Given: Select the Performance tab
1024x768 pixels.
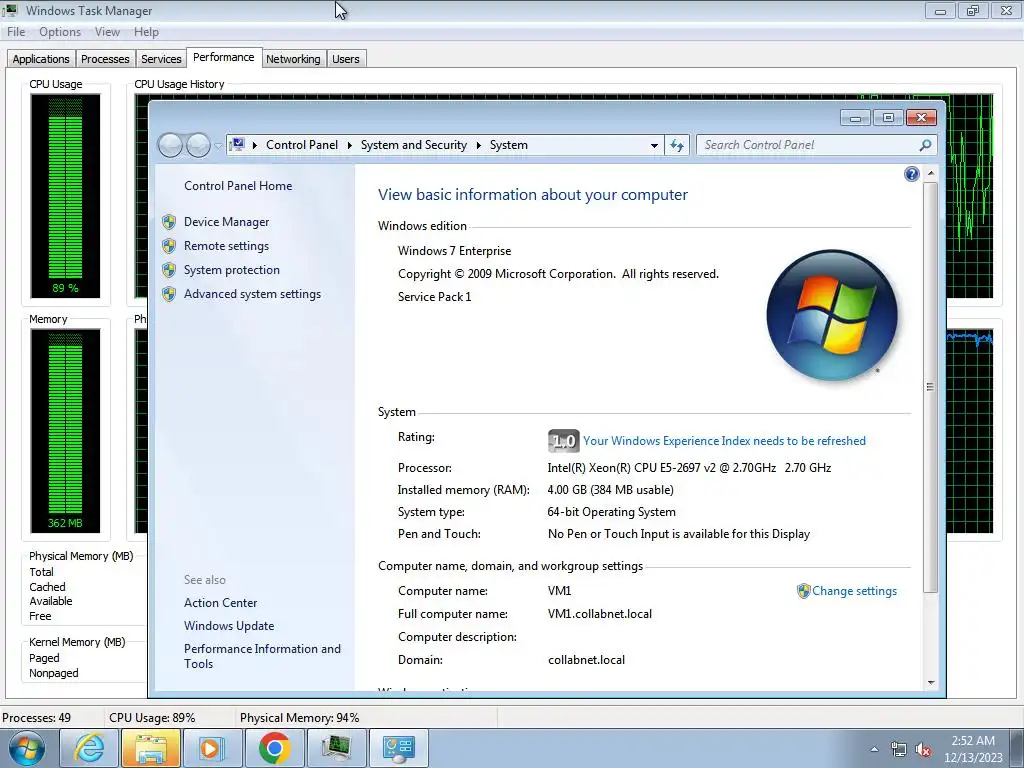Looking at the screenshot, I should click(223, 57).
